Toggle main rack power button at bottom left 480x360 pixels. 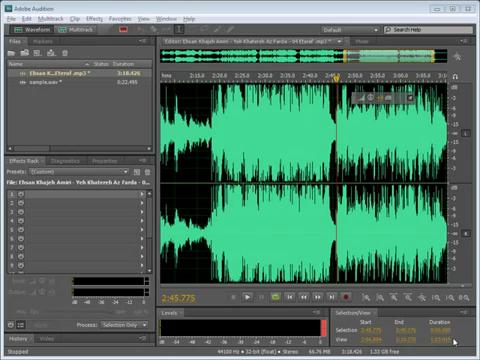click(x=11, y=325)
